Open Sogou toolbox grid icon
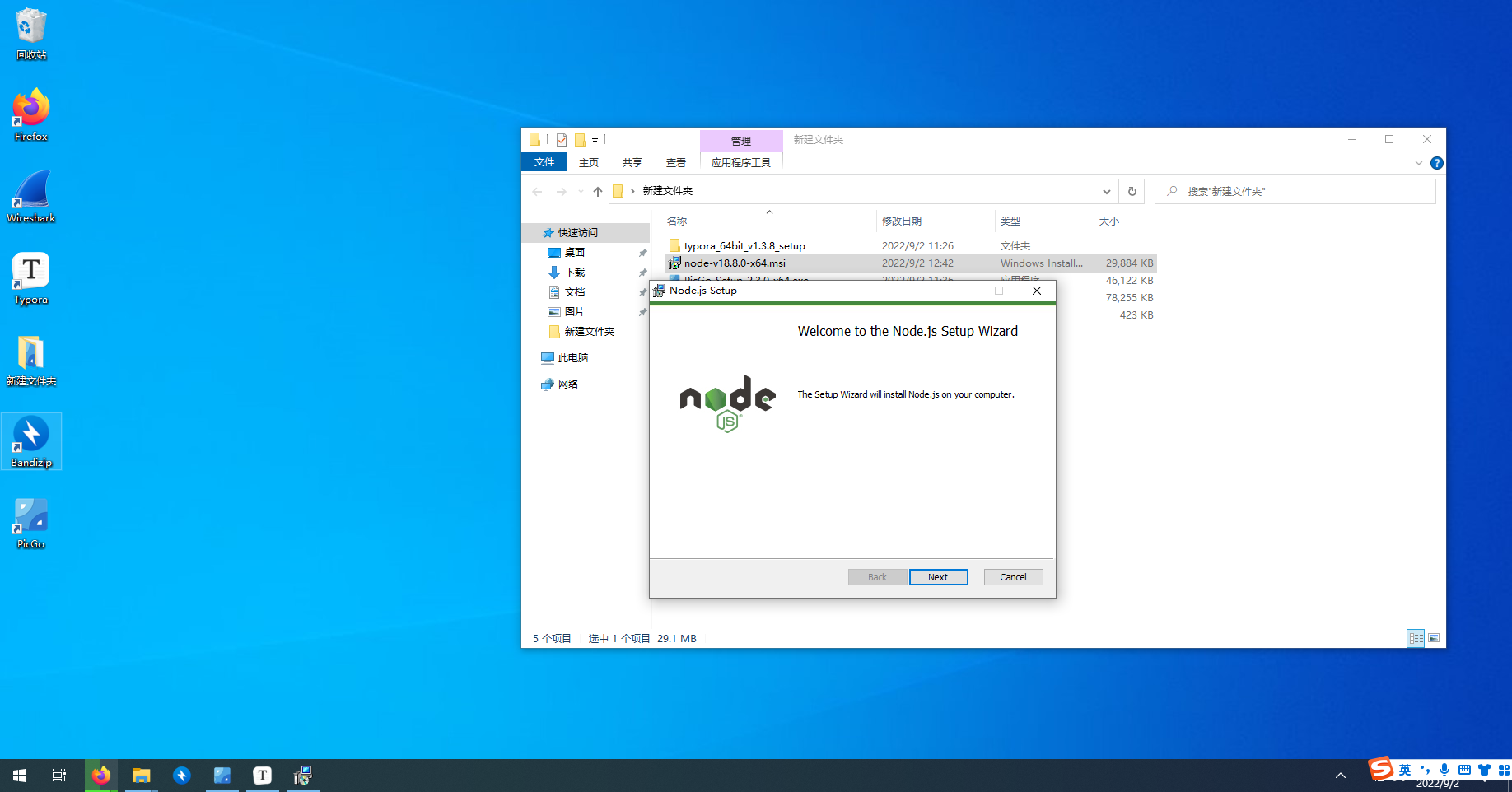 pyautogui.click(x=1504, y=770)
